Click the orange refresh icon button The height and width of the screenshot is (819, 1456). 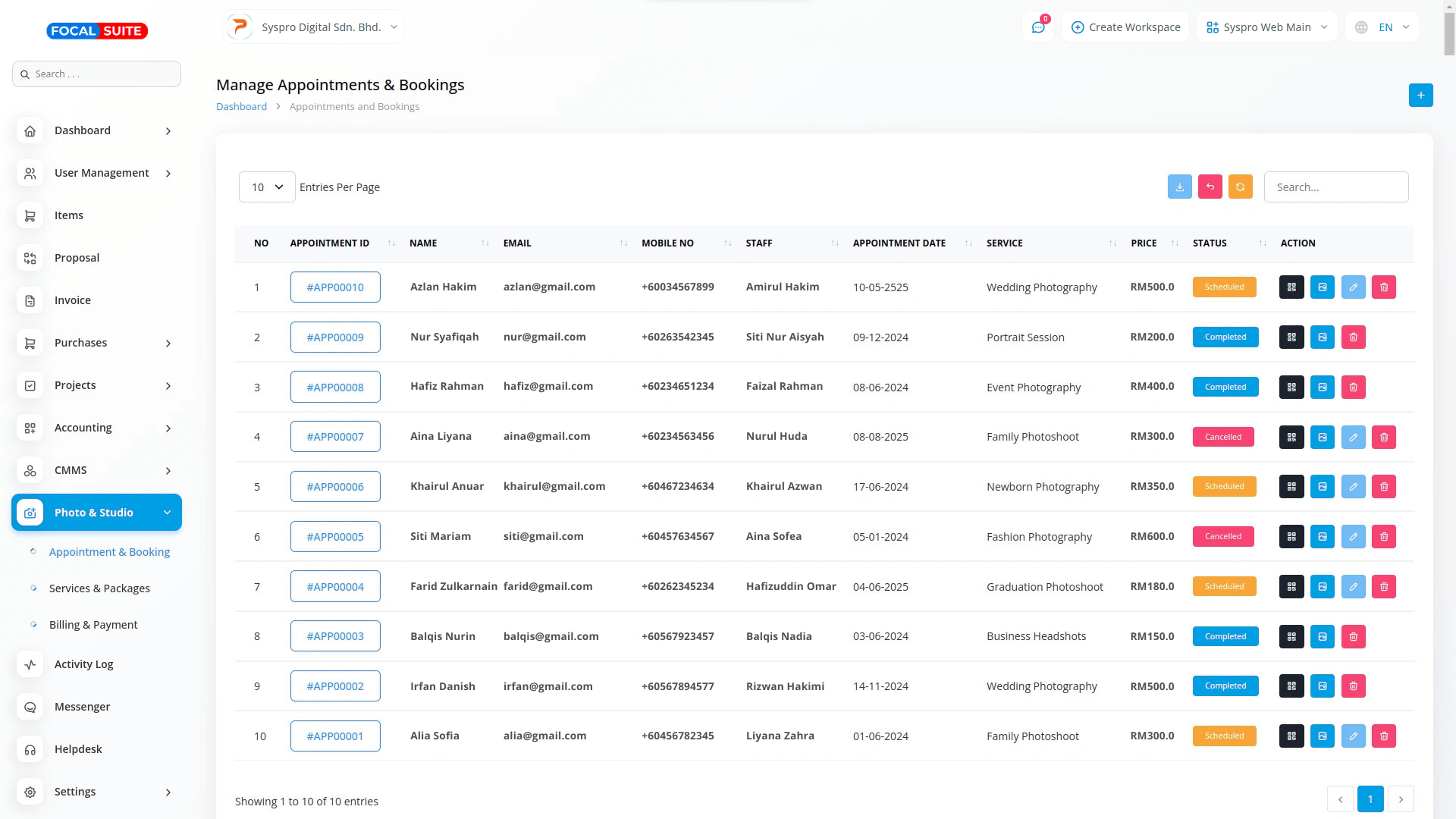[1240, 187]
